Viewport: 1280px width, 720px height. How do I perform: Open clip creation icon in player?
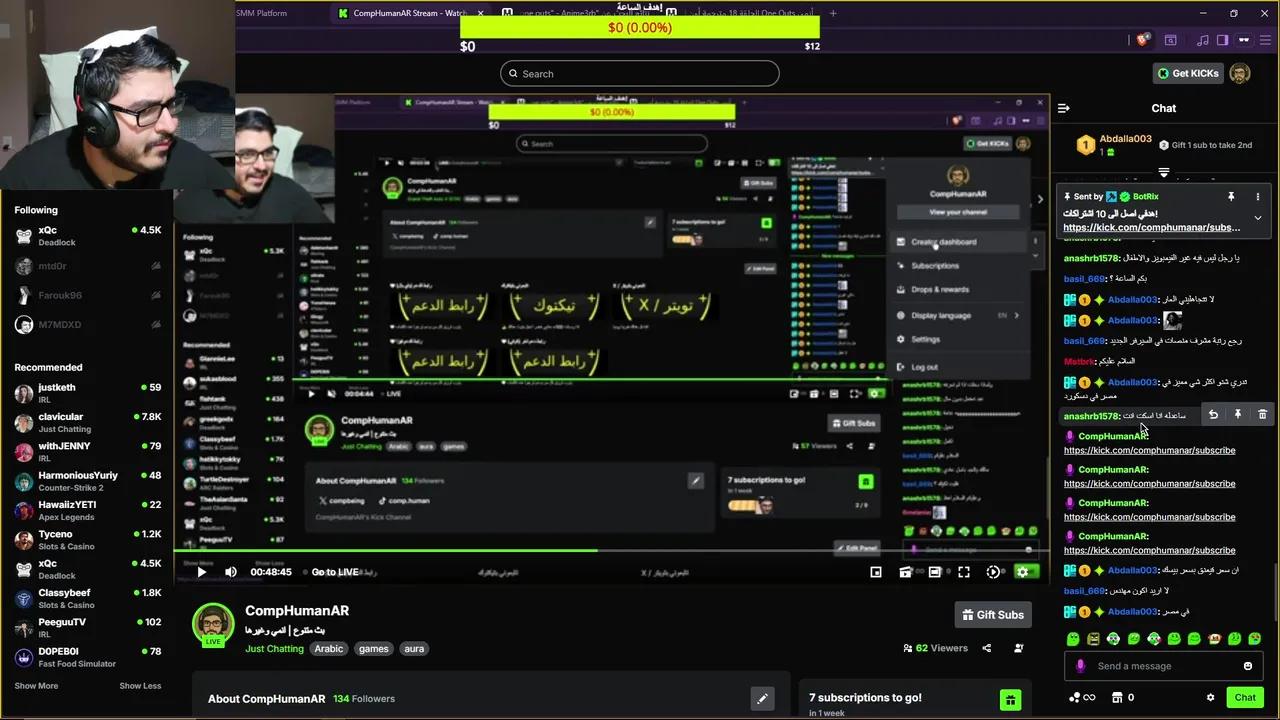pos(906,572)
